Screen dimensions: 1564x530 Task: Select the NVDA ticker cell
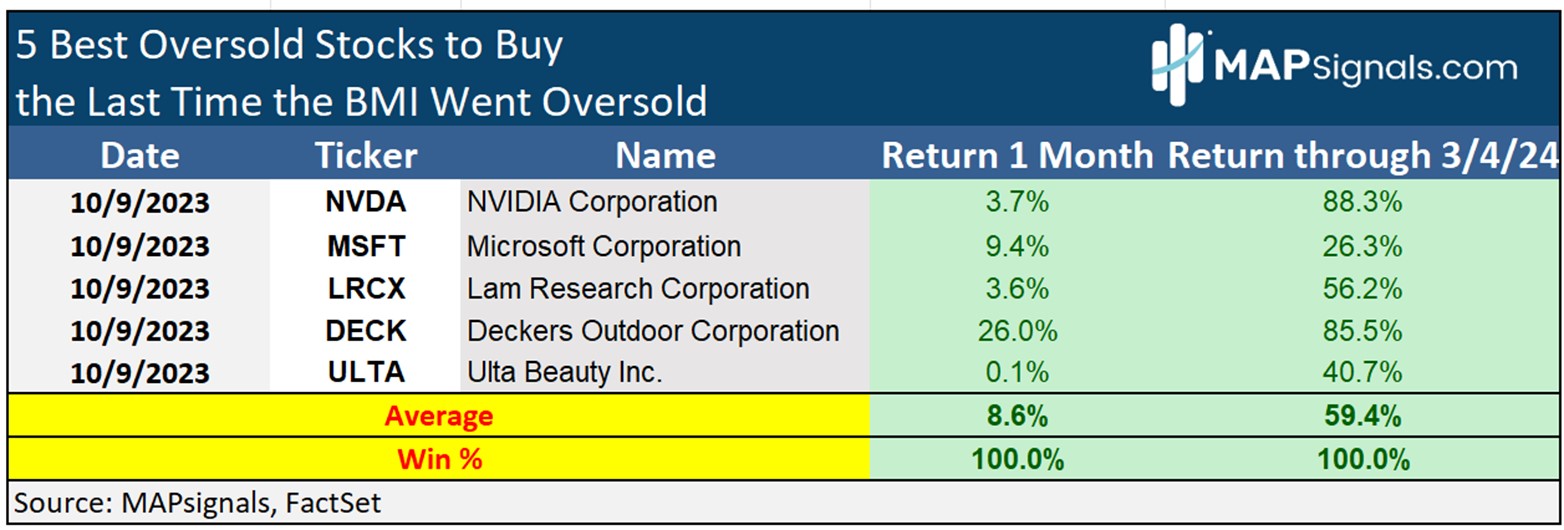coord(366,202)
